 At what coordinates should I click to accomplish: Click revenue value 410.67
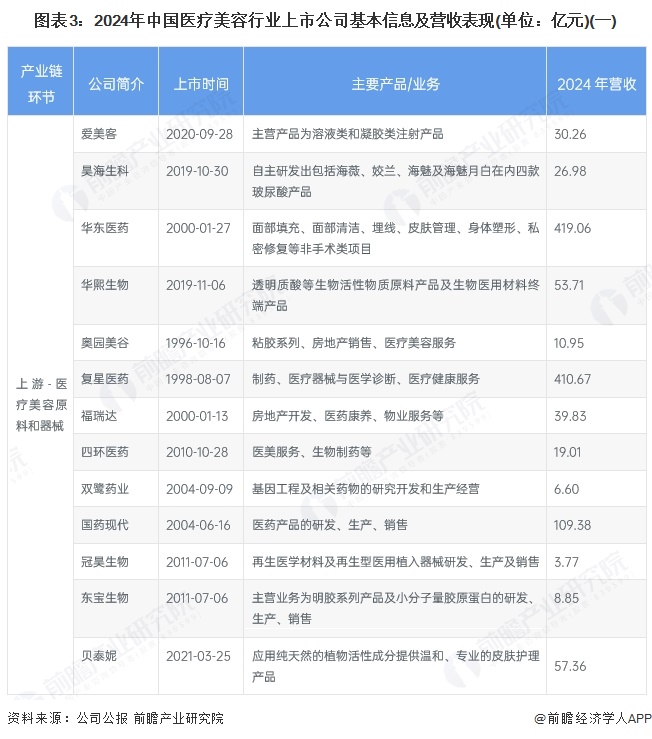(572, 379)
